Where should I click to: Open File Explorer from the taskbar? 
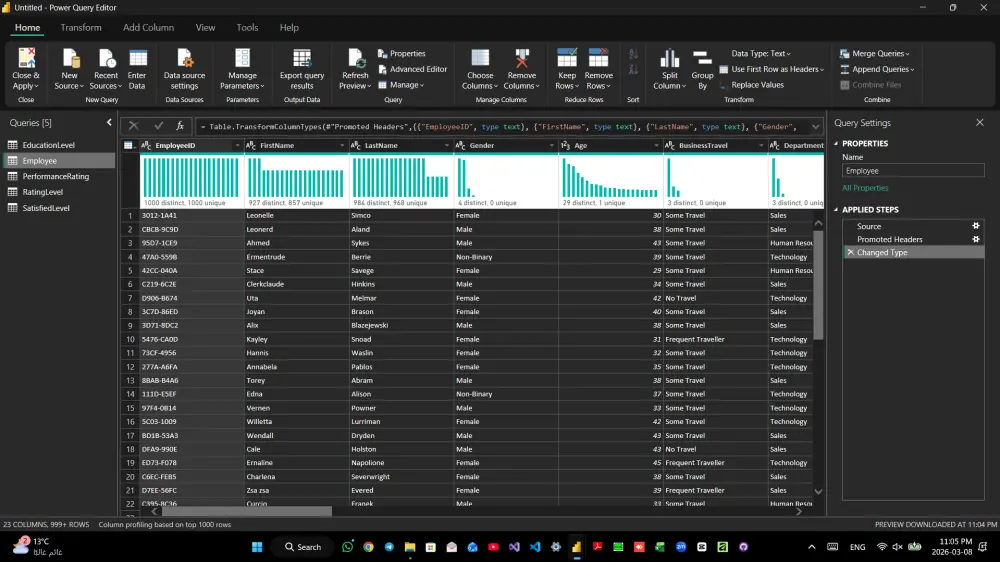click(410, 547)
